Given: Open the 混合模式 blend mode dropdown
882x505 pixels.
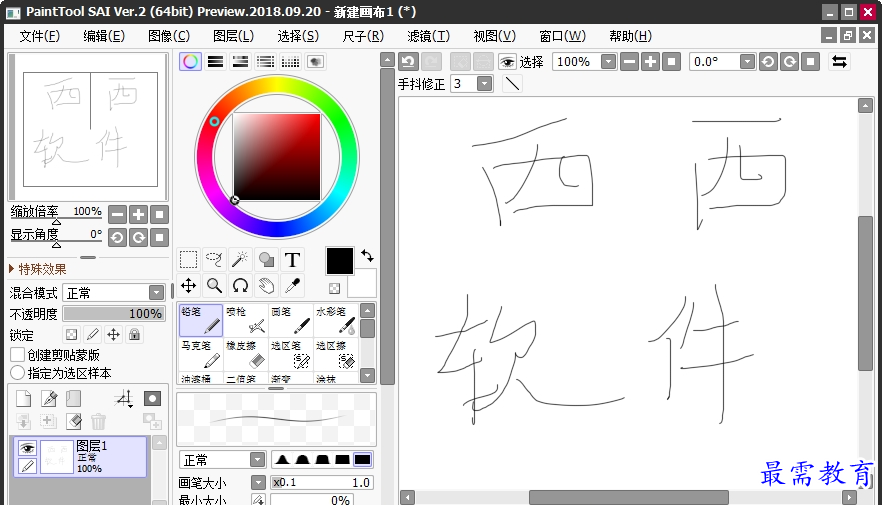Looking at the screenshot, I should 156,293.
